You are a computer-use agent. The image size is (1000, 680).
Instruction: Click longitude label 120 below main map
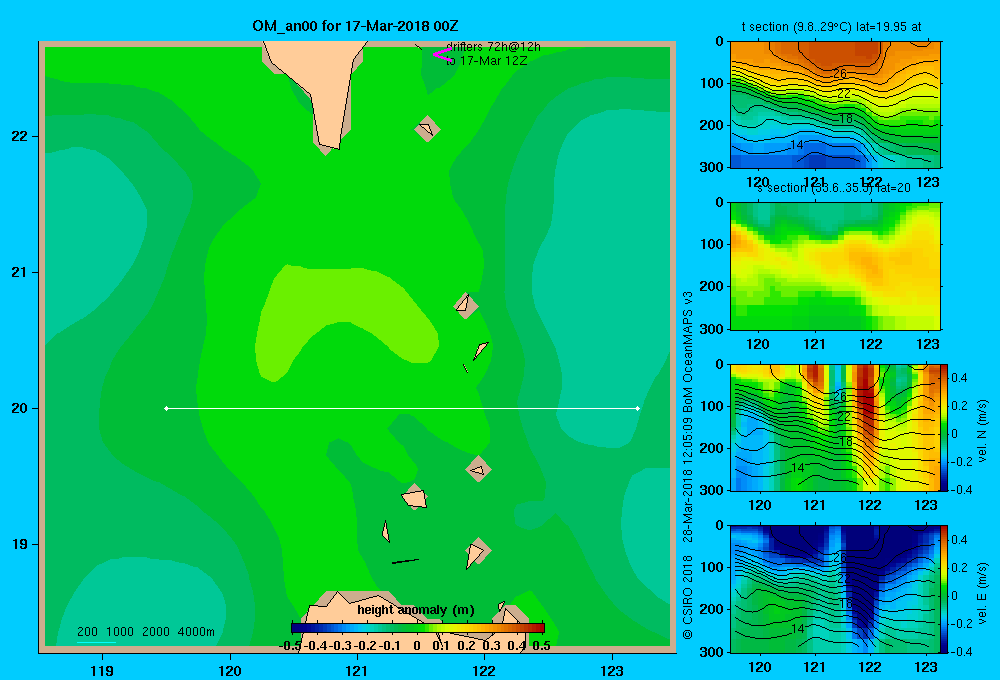tap(230, 670)
